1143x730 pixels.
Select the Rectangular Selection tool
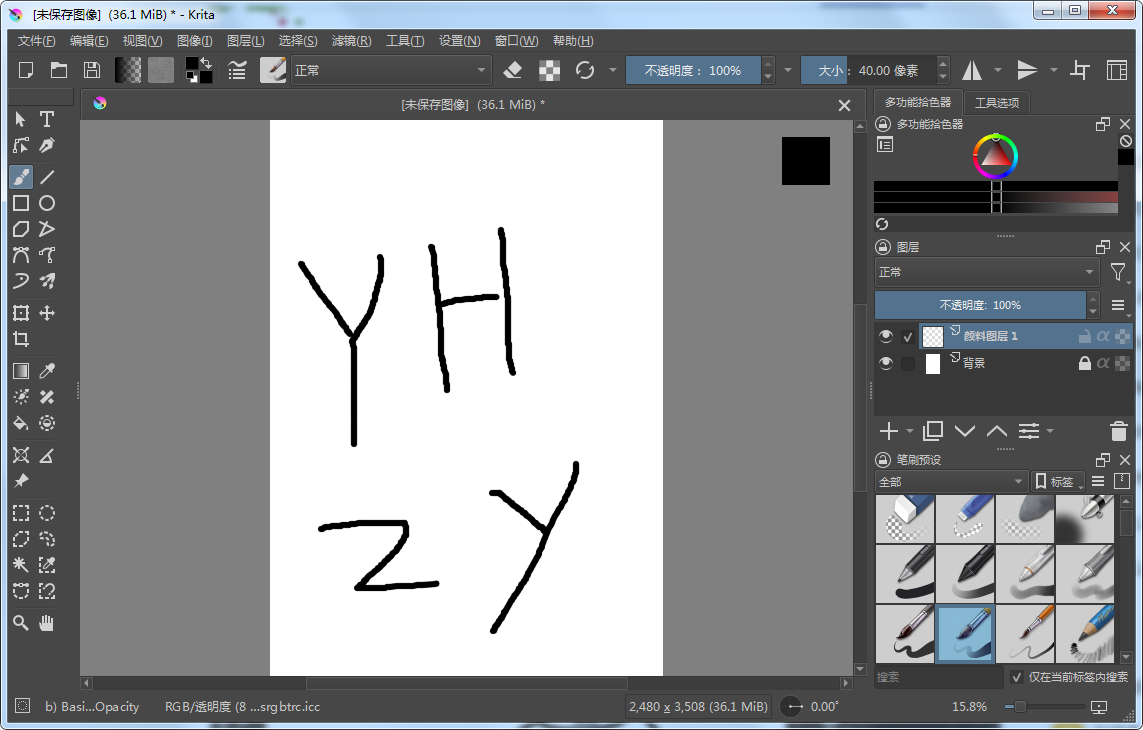point(20,513)
